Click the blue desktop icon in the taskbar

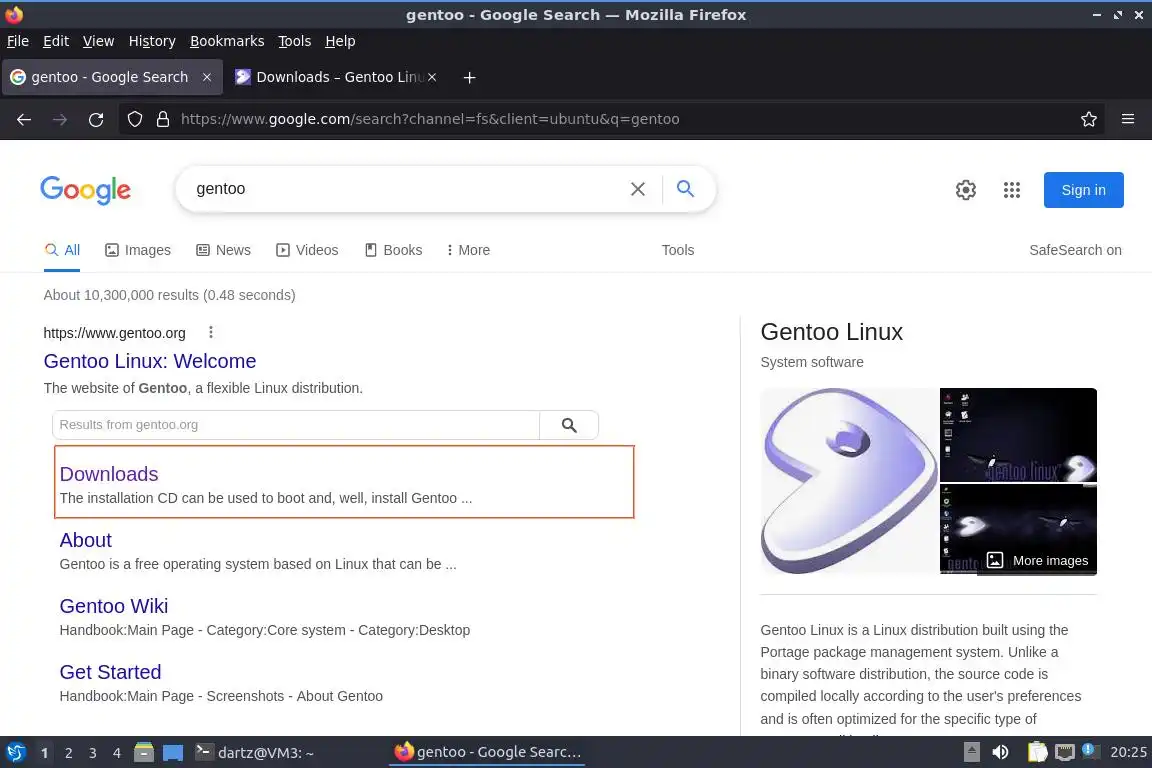[x=173, y=752]
